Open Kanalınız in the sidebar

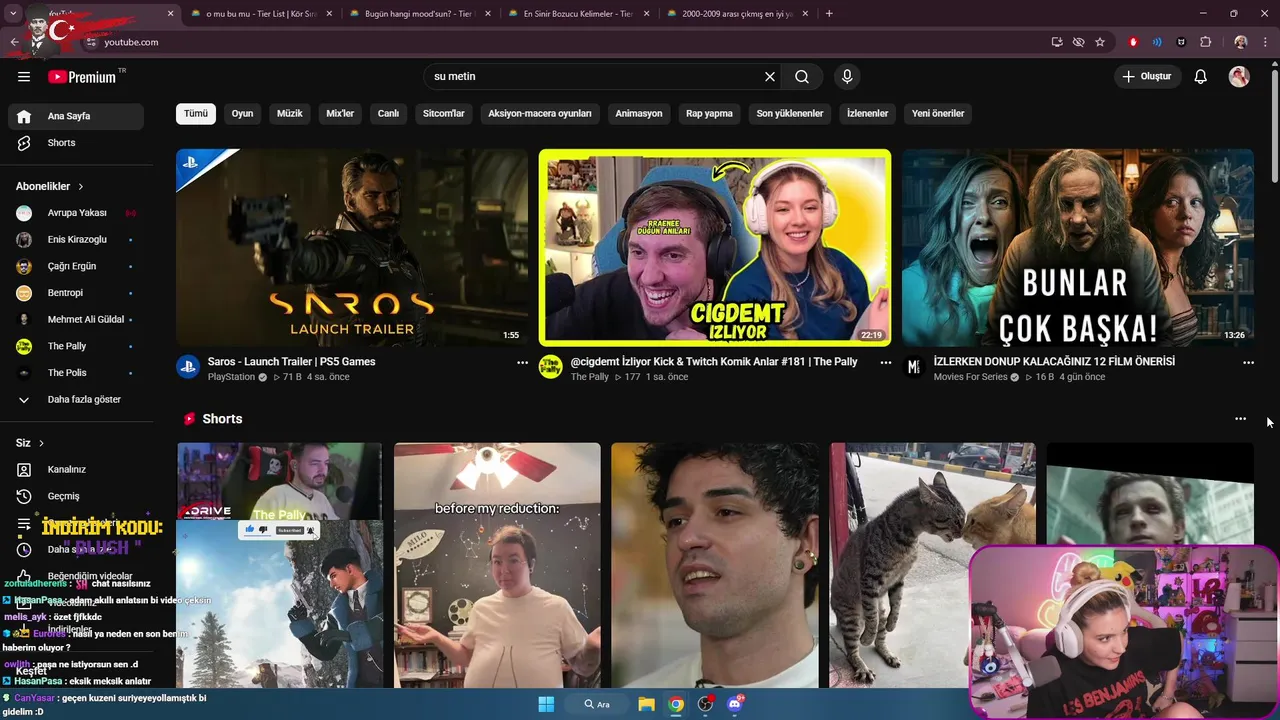(x=76, y=470)
